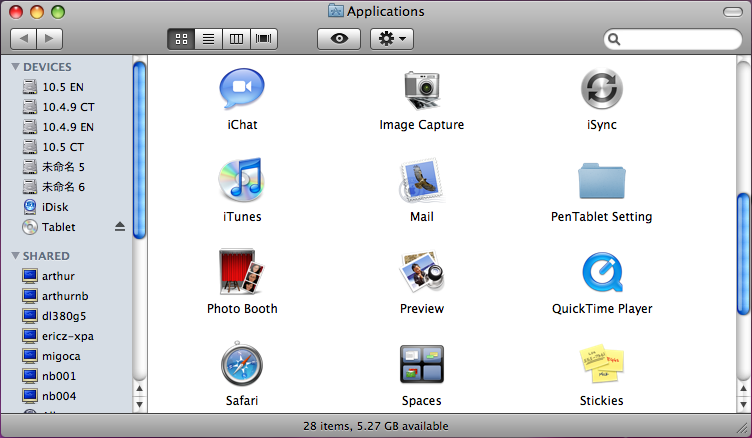Switch to icon view mode

click(181, 39)
